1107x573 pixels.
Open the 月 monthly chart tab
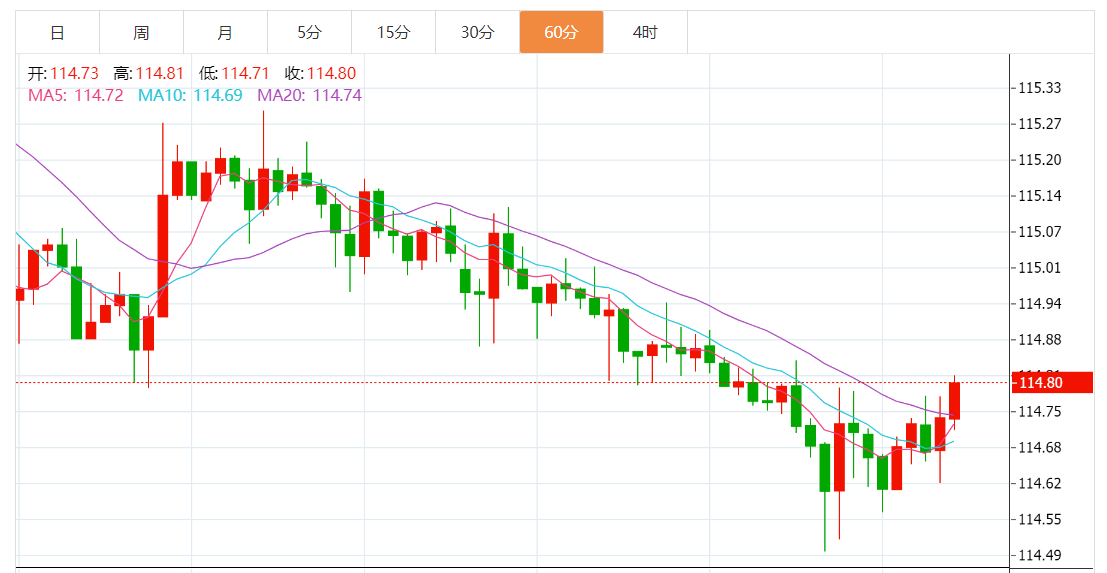tap(225, 33)
